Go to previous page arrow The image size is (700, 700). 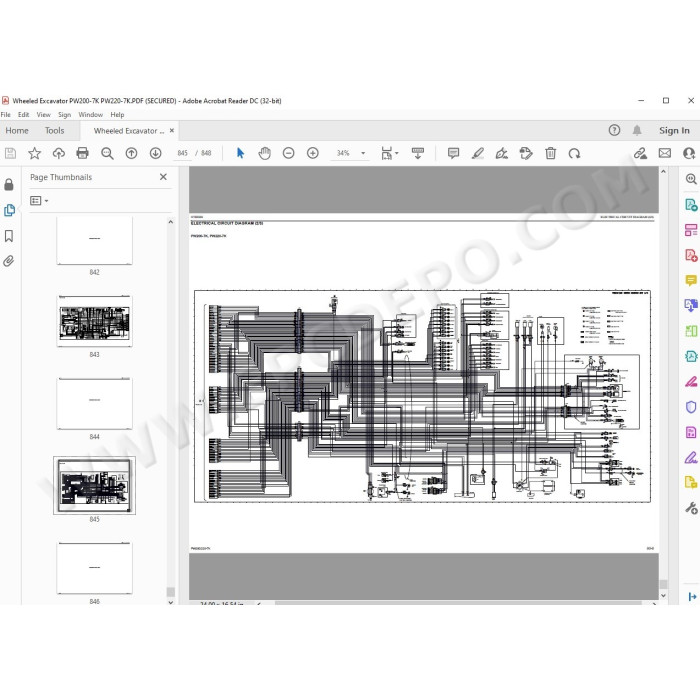tap(131, 154)
